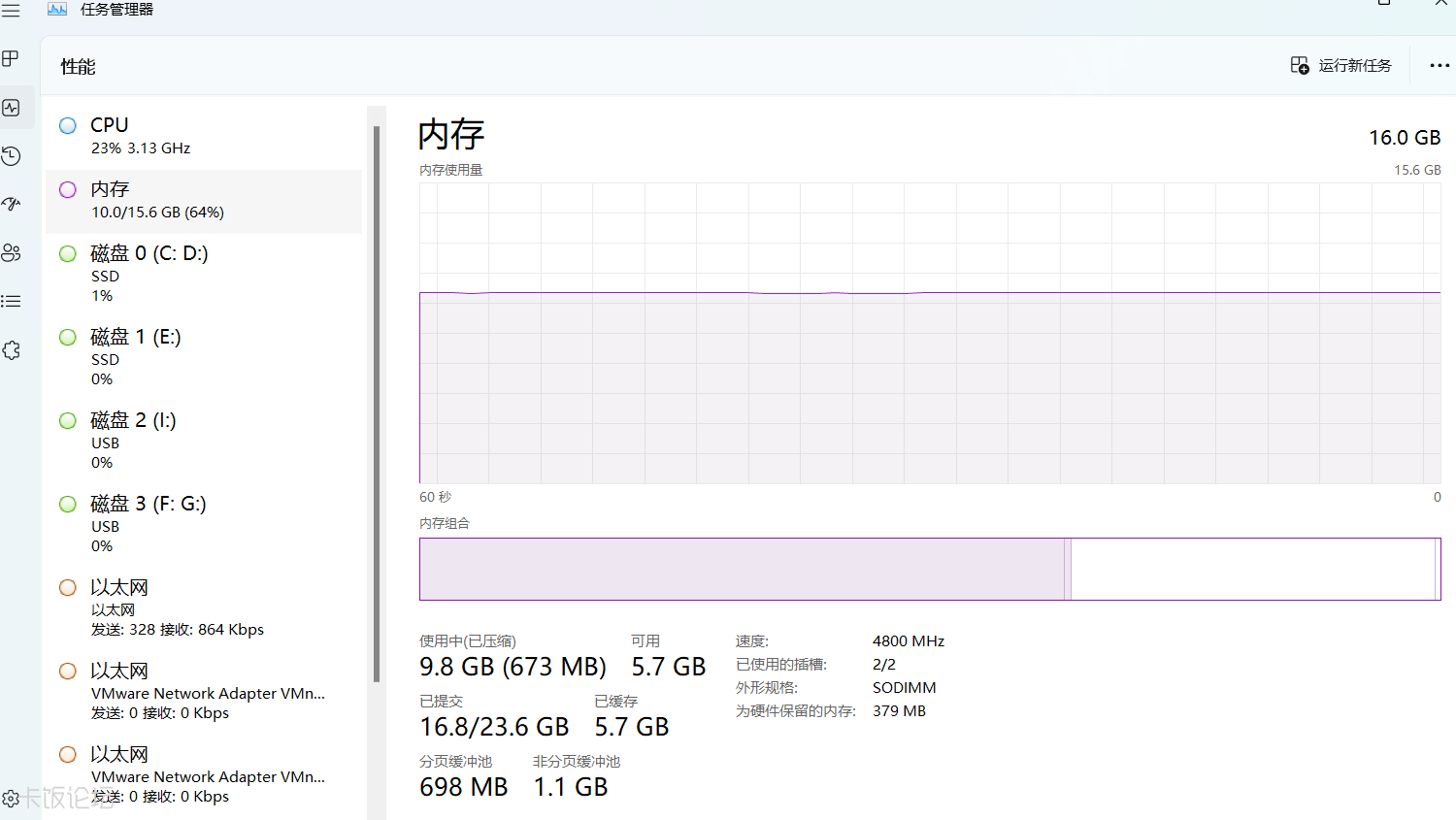Select 磁盘 2 (I:) USB entry

pos(204,442)
